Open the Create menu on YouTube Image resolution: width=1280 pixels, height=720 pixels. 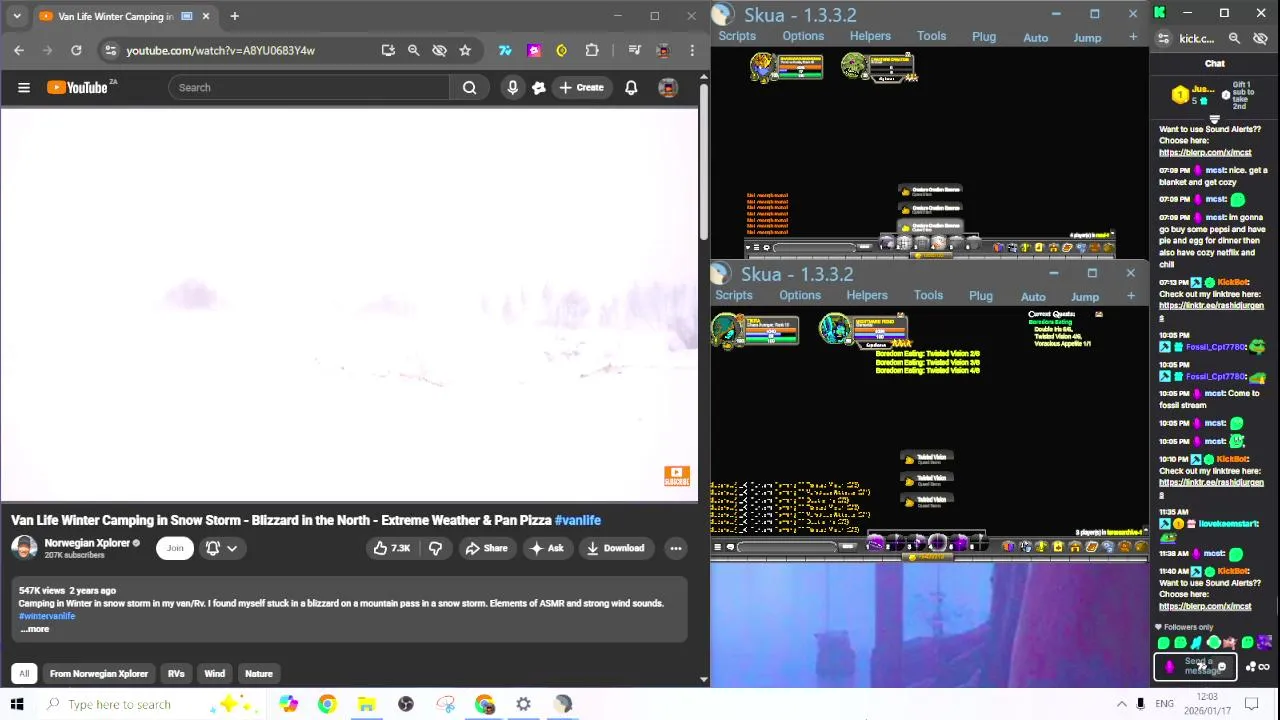point(581,88)
